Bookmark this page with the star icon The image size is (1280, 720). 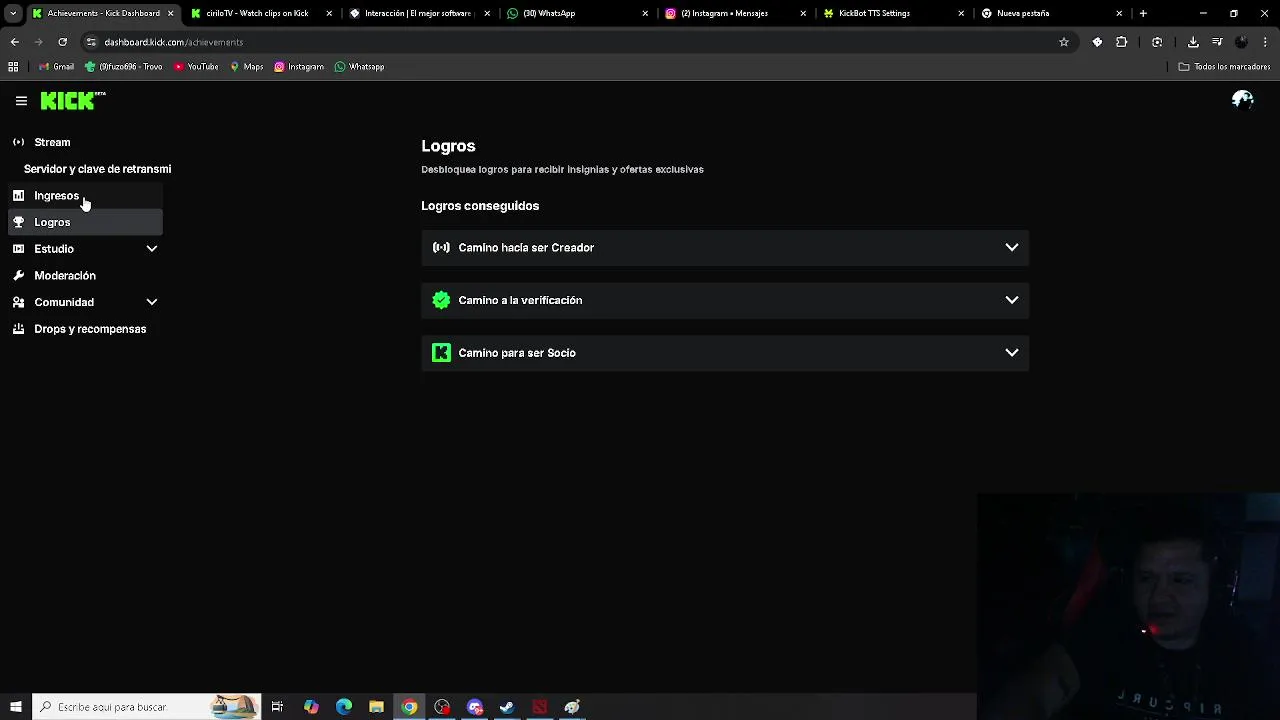tap(1064, 42)
